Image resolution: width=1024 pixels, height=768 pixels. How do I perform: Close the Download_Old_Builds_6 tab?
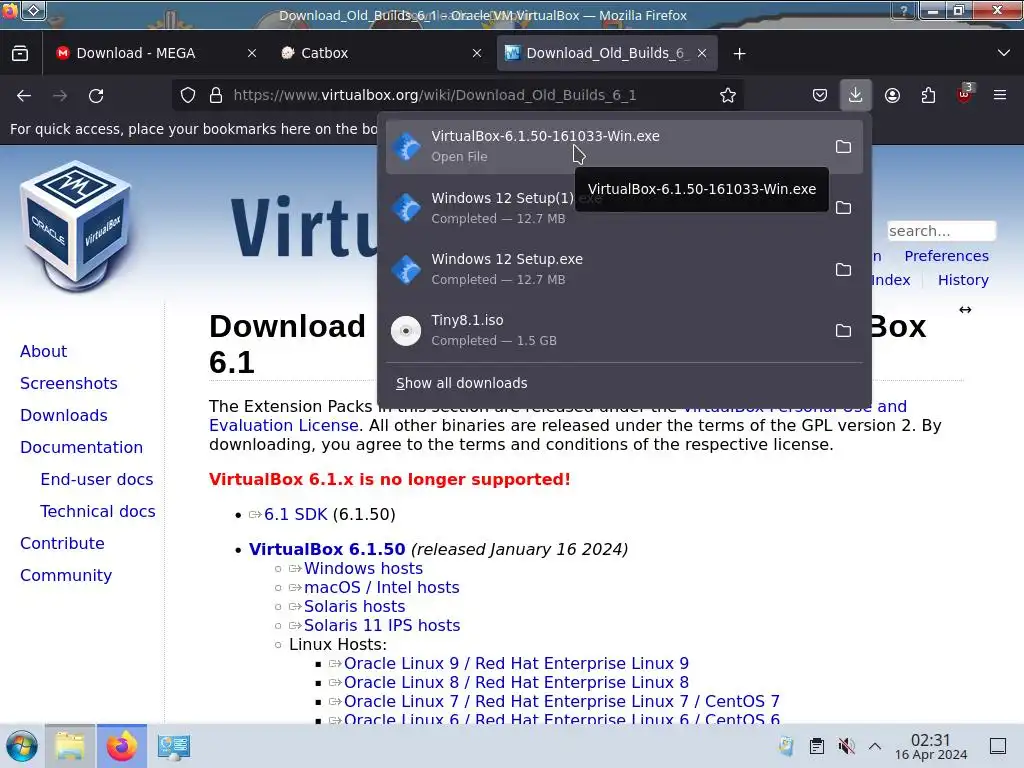point(702,54)
